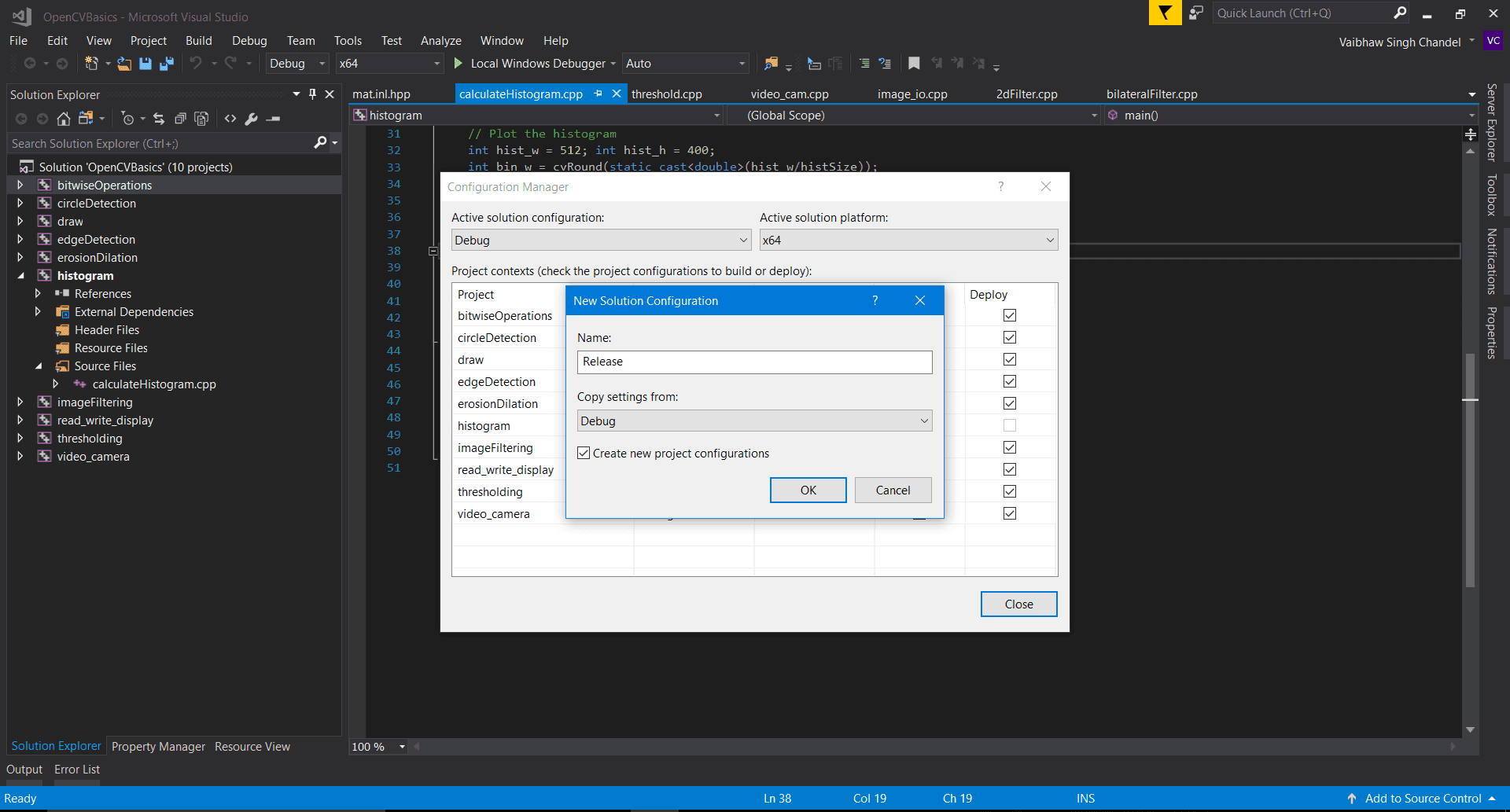This screenshot has height=812, width=1510.
Task: Click Solutions and Folders switch view icon
Action: coord(86,119)
